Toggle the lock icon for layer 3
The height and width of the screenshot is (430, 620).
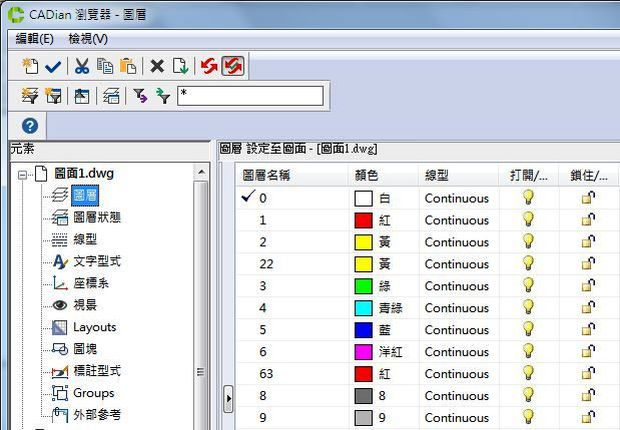588,285
